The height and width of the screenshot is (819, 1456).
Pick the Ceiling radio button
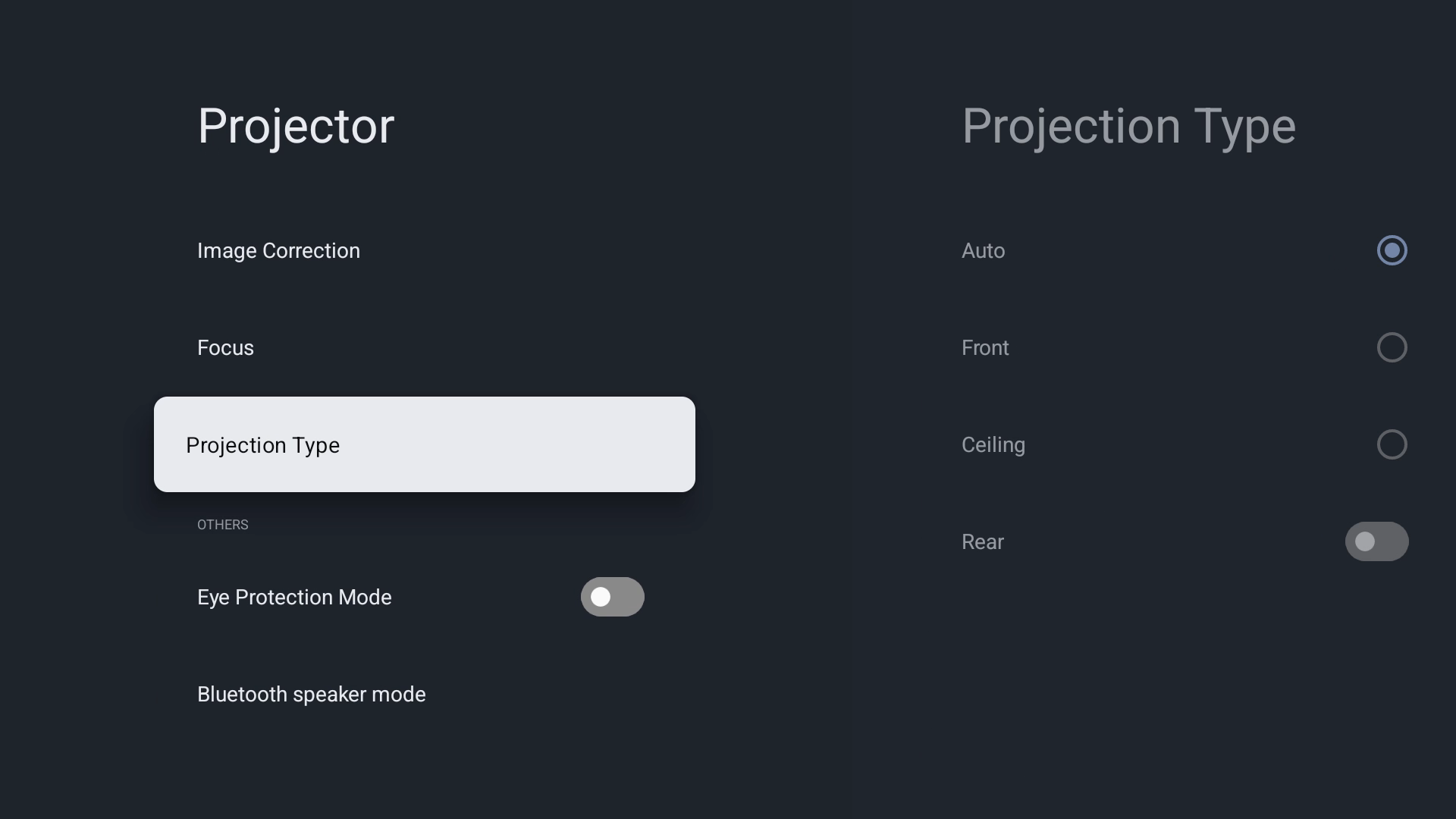pos(1392,444)
